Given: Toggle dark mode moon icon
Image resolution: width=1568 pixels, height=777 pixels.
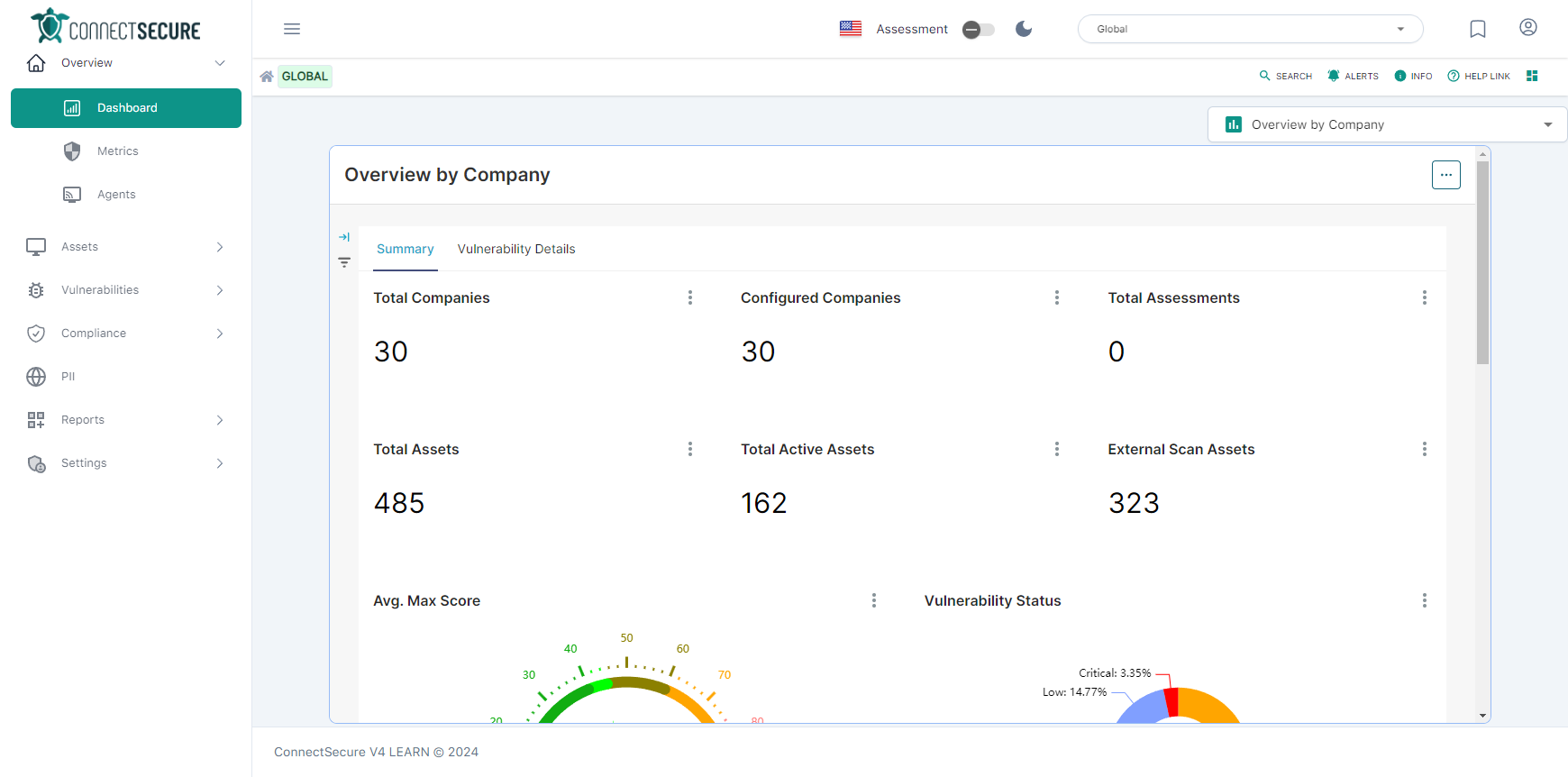Looking at the screenshot, I should (x=1024, y=29).
